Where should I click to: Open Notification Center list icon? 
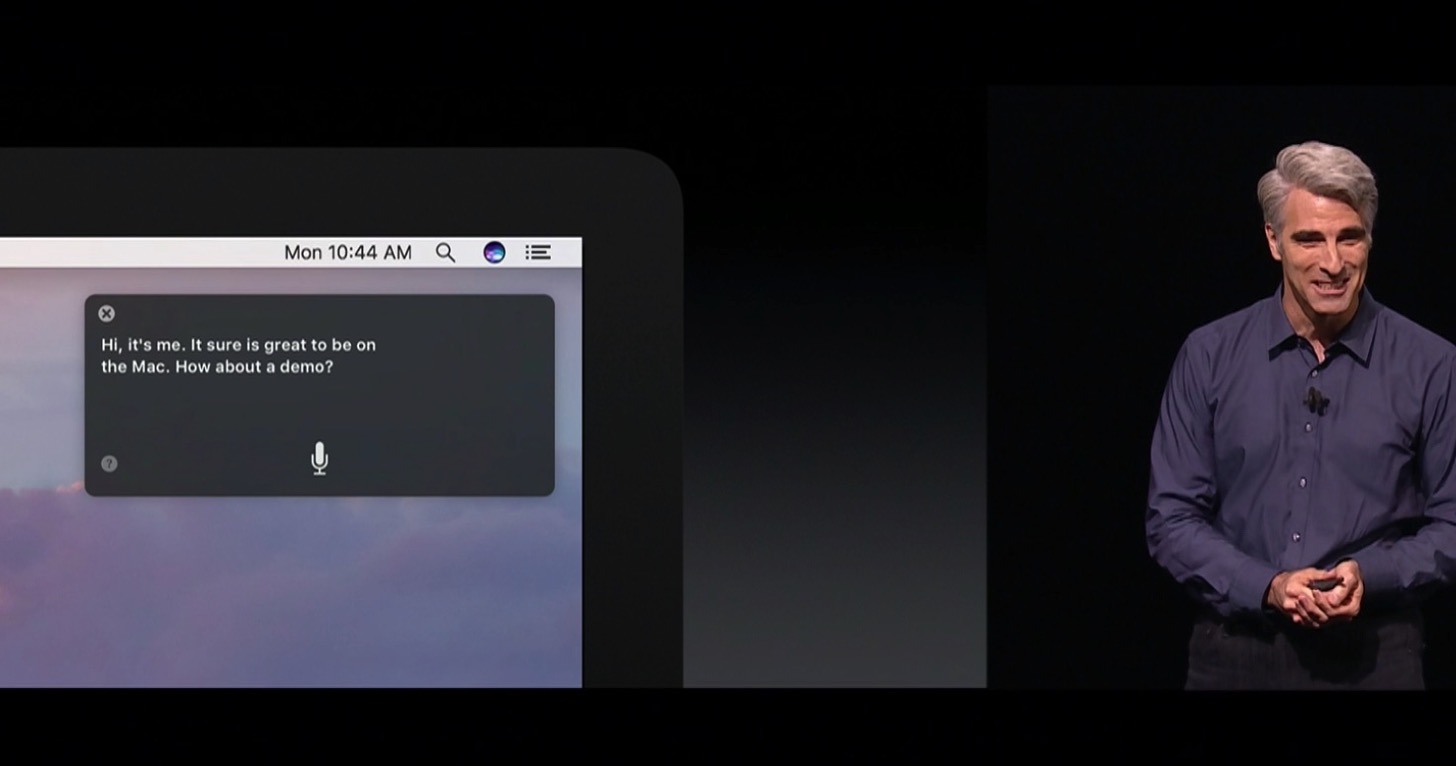[x=538, y=253]
